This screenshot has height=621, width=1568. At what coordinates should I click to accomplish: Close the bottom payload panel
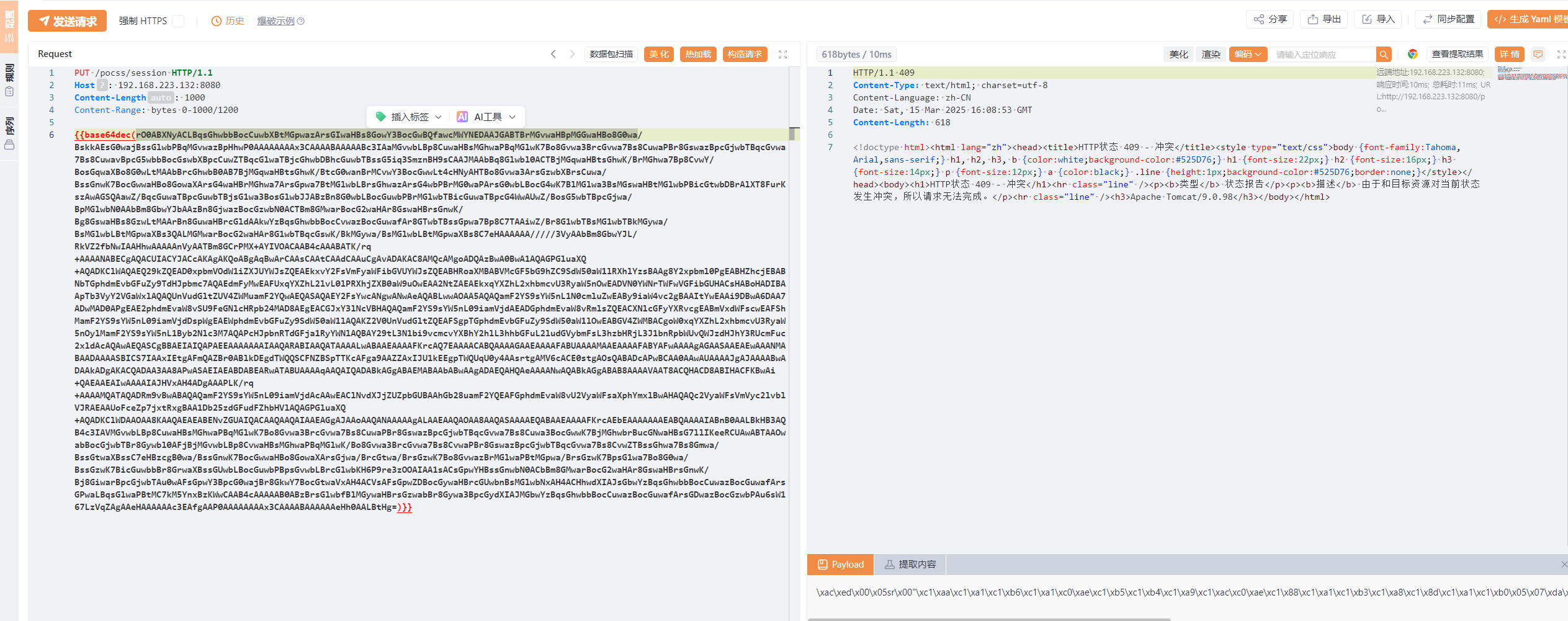coord(1564,564)
